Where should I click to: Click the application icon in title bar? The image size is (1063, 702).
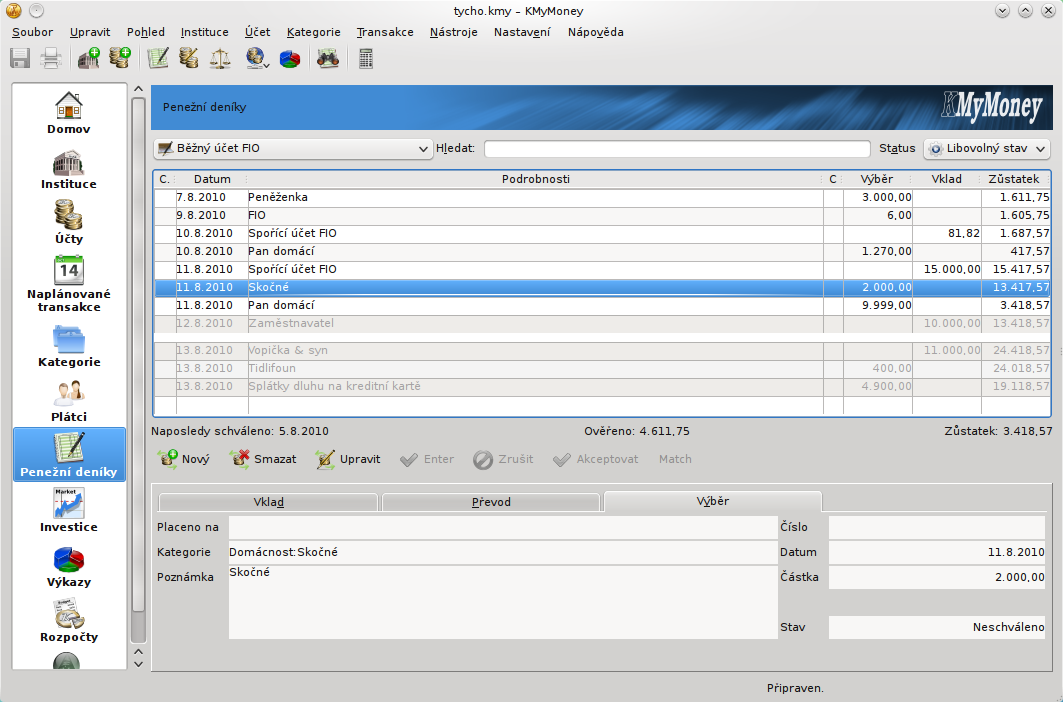(x=13, y=11)
